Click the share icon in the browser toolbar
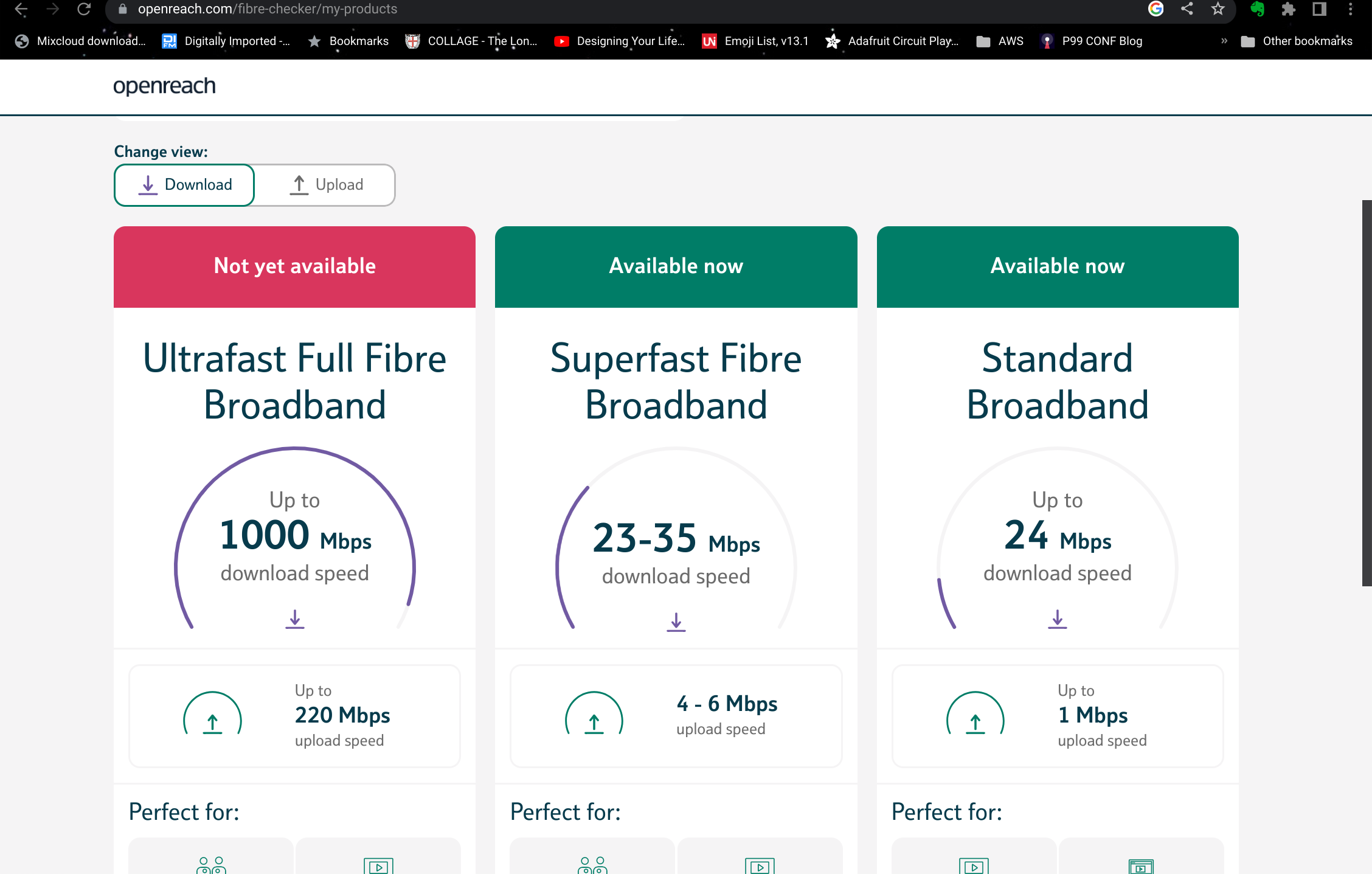Viewport: 1372px width, 874px height. (x=1186, y=9)
